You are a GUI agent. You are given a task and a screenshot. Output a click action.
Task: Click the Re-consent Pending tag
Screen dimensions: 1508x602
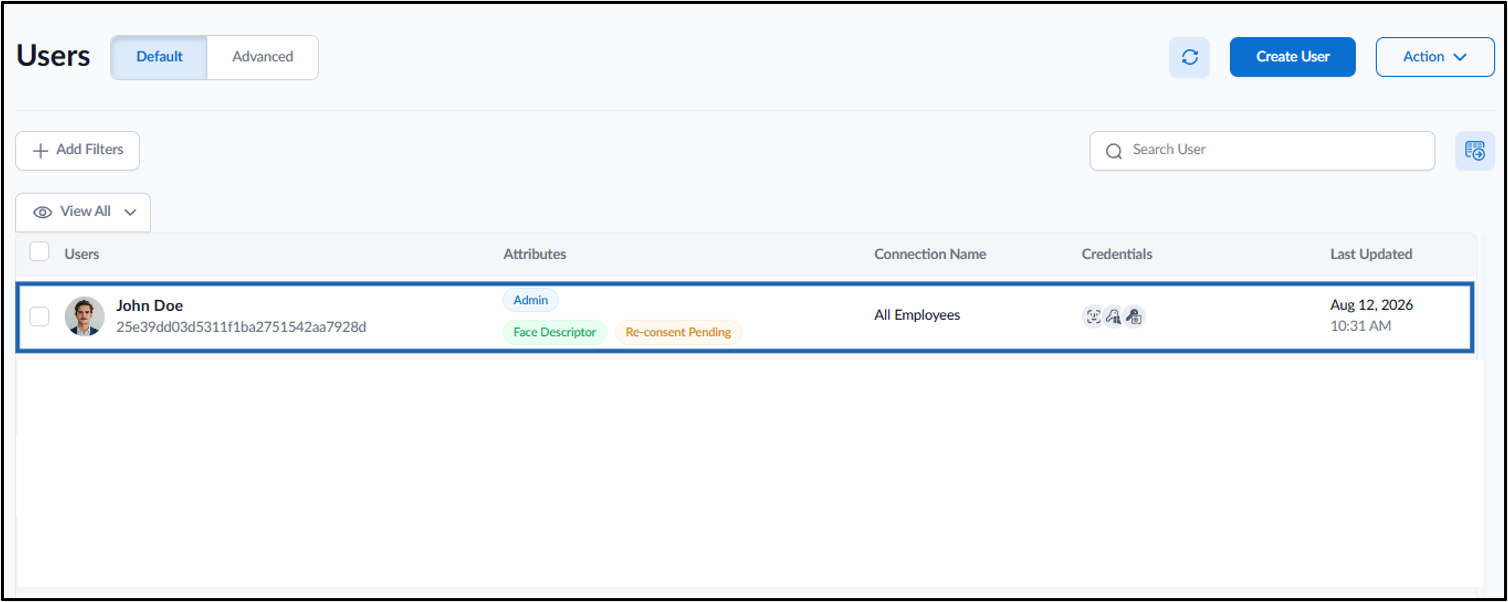(678, 332)
